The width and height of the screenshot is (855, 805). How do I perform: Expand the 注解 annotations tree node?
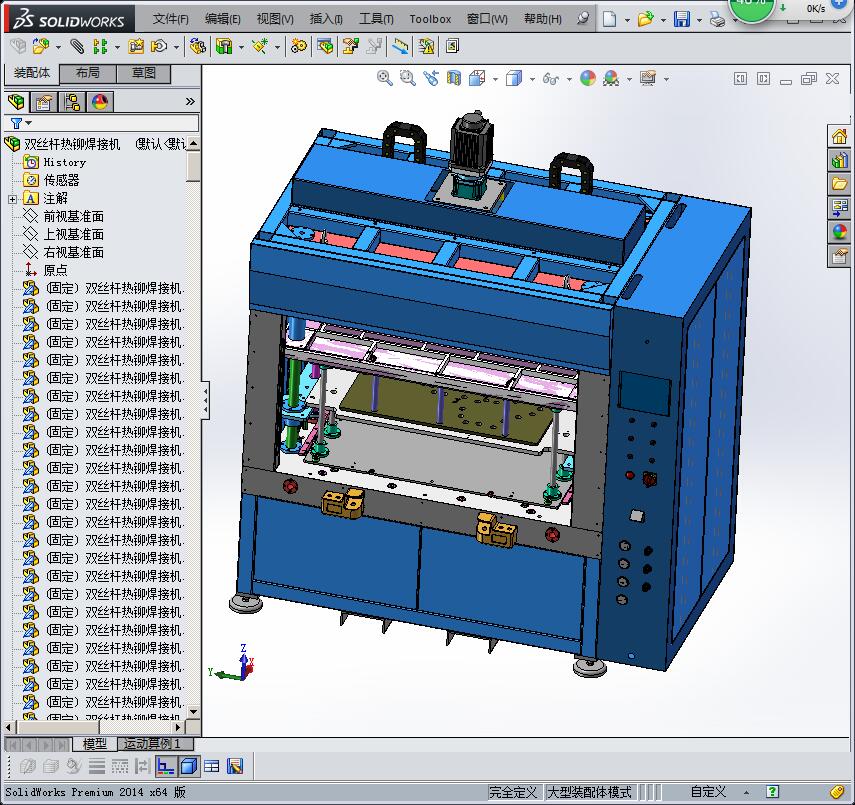[12, 199]
